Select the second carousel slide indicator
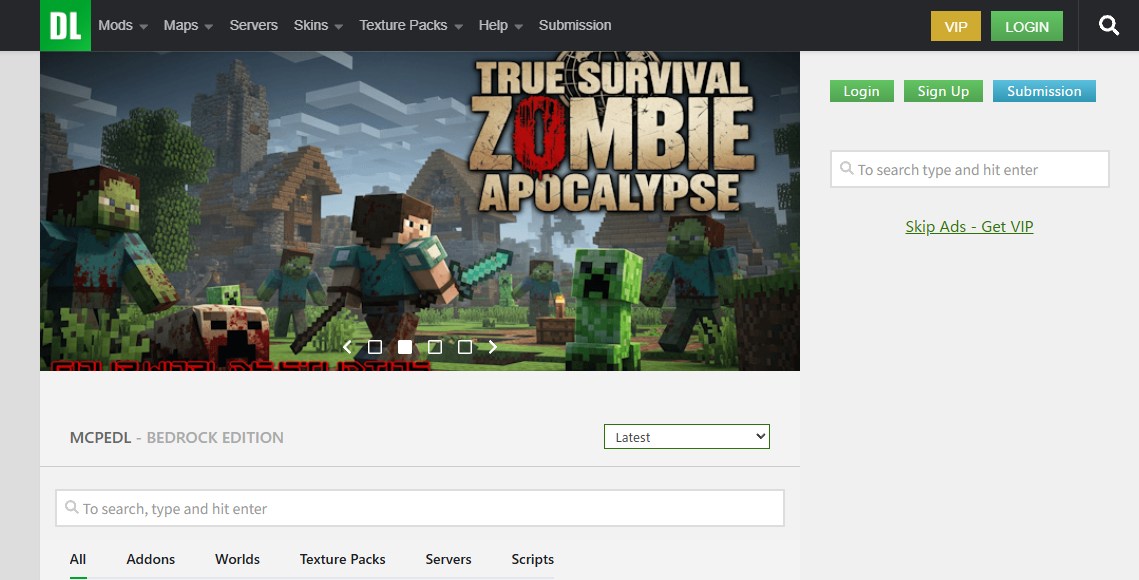This screenshot has width=1139, height=580. point(405,347)
